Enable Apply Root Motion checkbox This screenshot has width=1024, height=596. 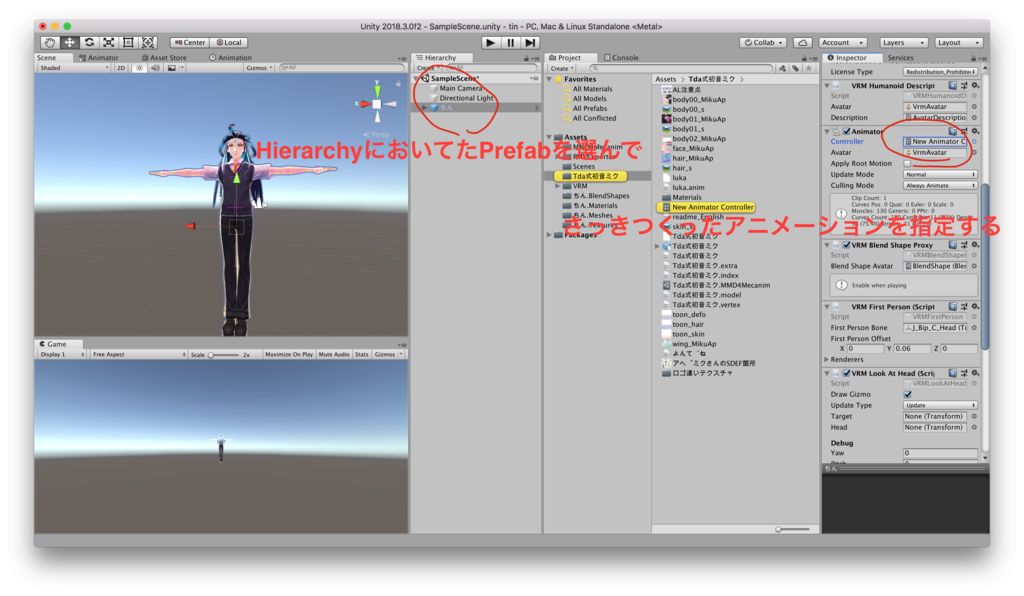(907, 164)
